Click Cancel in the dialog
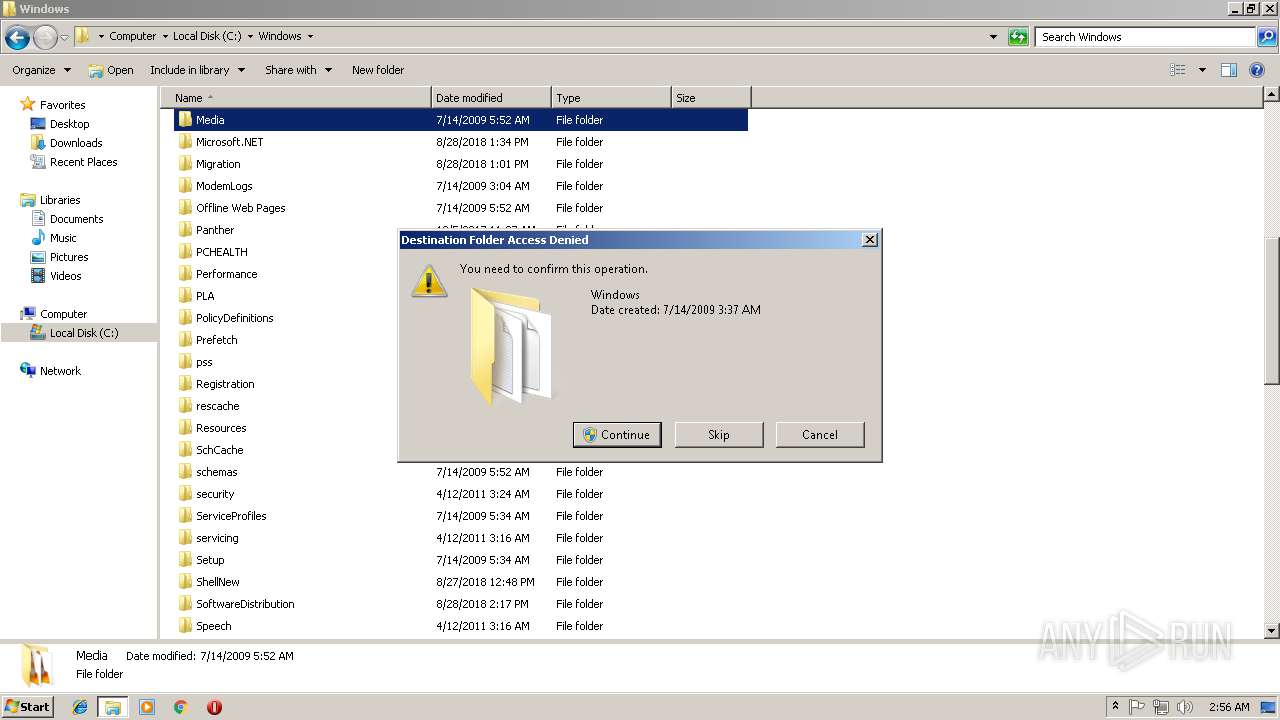Image resolution: width=1280 pixels, height=720 pixels. point(820,435)
